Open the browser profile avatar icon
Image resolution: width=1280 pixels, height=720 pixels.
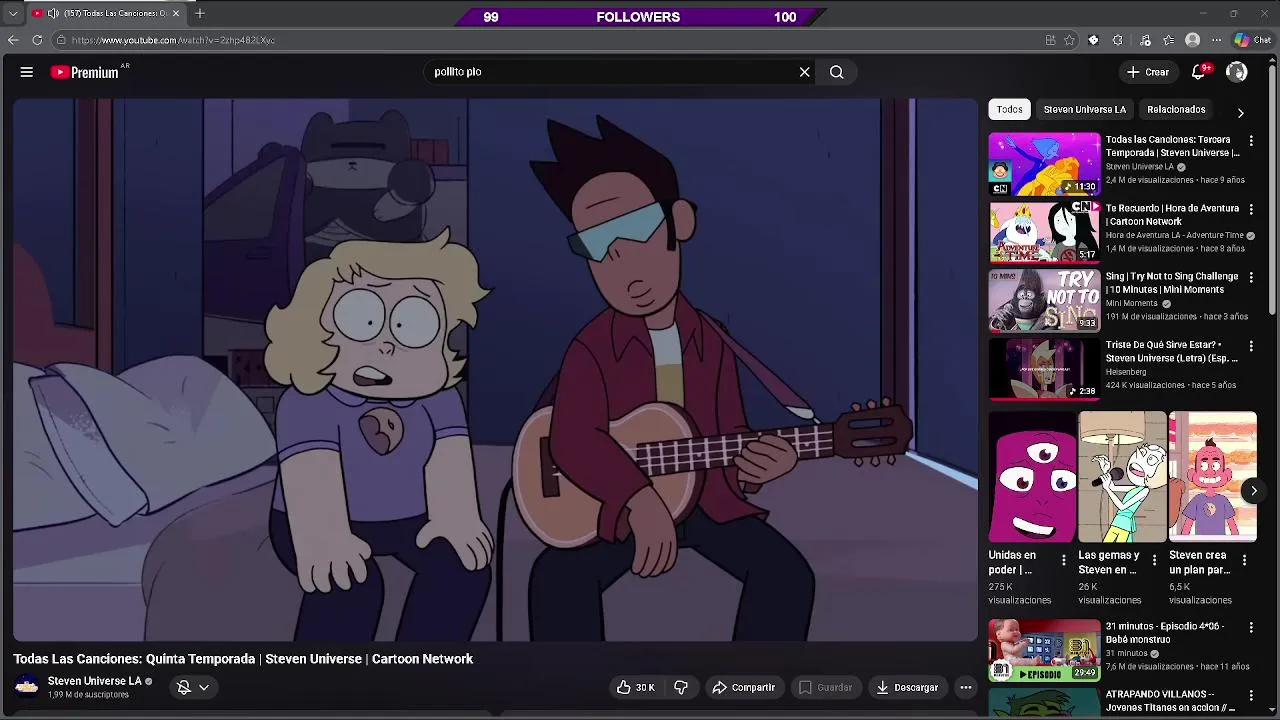1192,40
